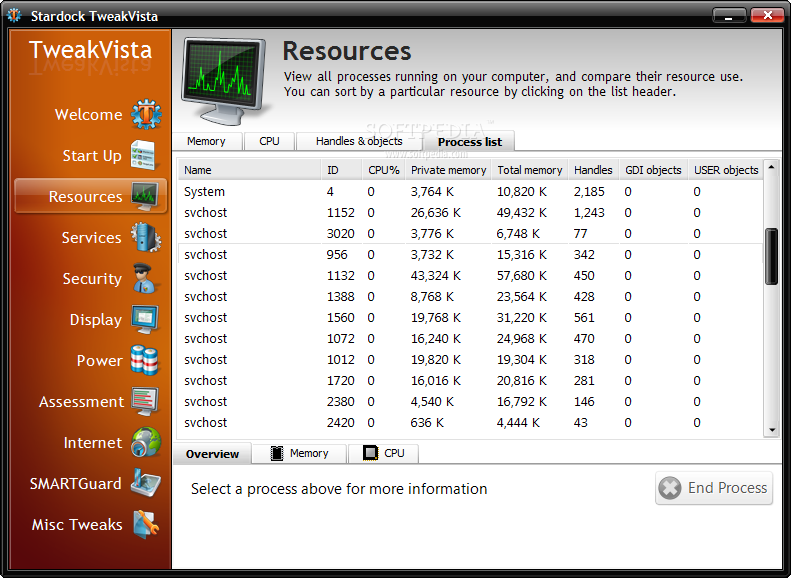Select svchost process with ID 1012
This screenshot has height=578, width=791.
pyautogui.click(x=470, y=360)
